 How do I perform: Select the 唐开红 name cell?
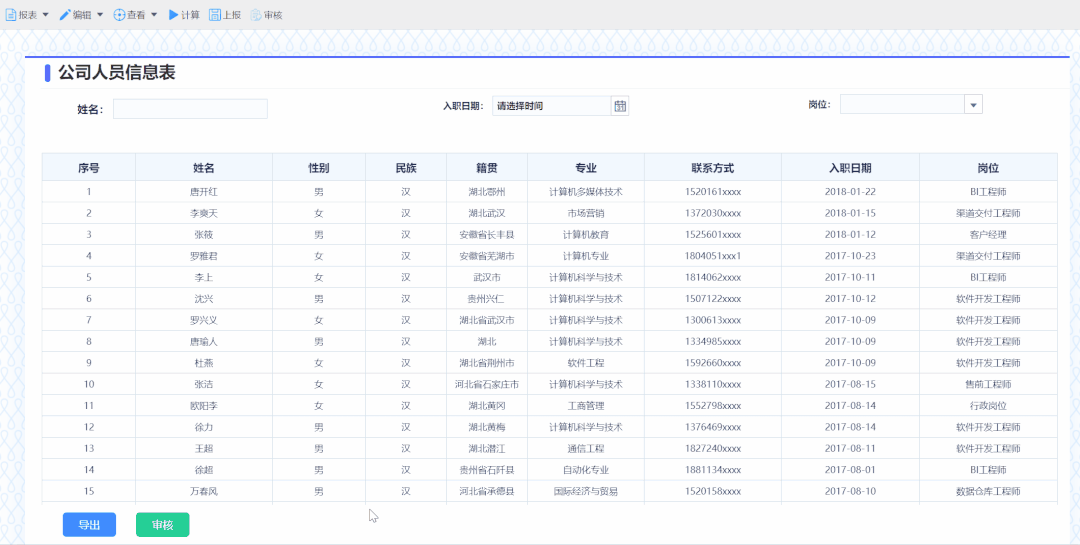pyautogui.click(x=203, y=192)
